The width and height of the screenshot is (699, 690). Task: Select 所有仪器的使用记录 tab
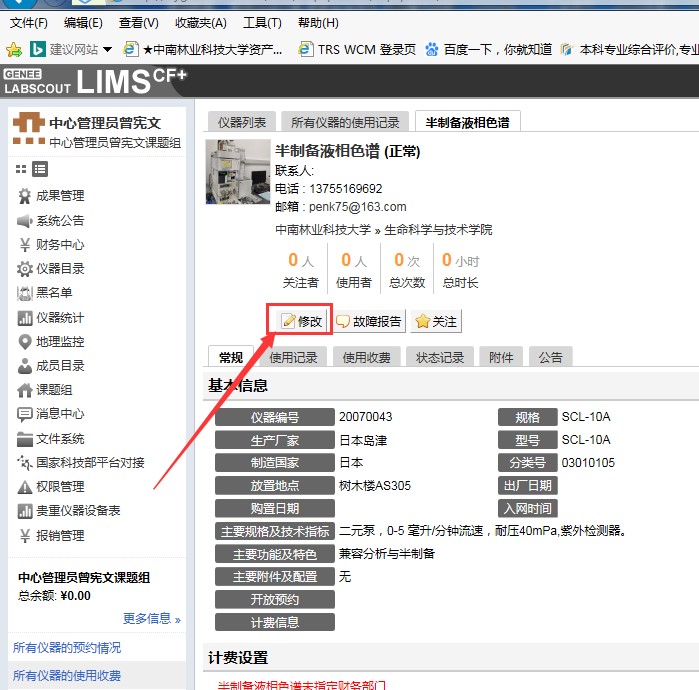pos(345,122)
